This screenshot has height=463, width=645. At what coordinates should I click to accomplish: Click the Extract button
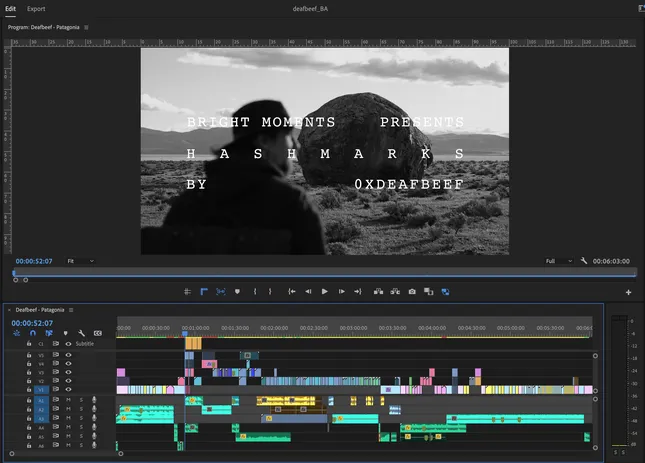[x=395, y=292]
